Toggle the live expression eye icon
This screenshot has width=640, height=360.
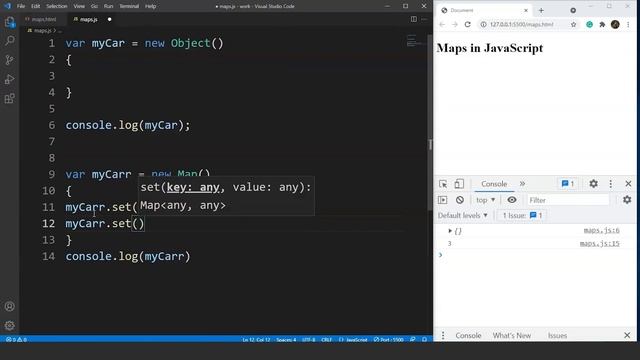pos(512,200)
